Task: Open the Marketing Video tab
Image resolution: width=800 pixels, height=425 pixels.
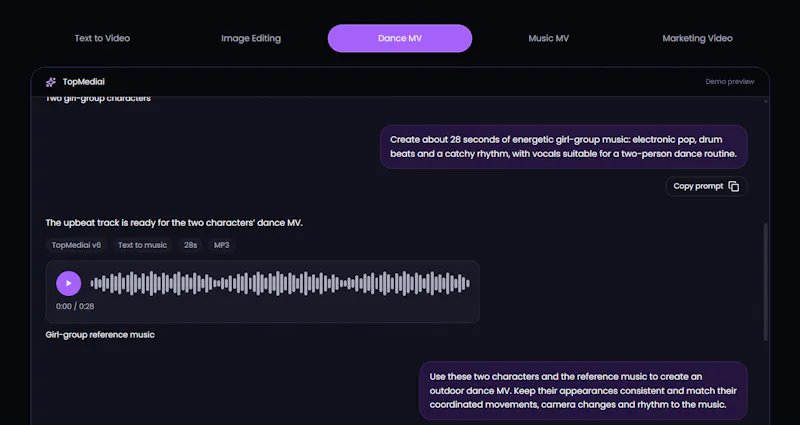Action: pyautogui.click(x=697, y=38)
